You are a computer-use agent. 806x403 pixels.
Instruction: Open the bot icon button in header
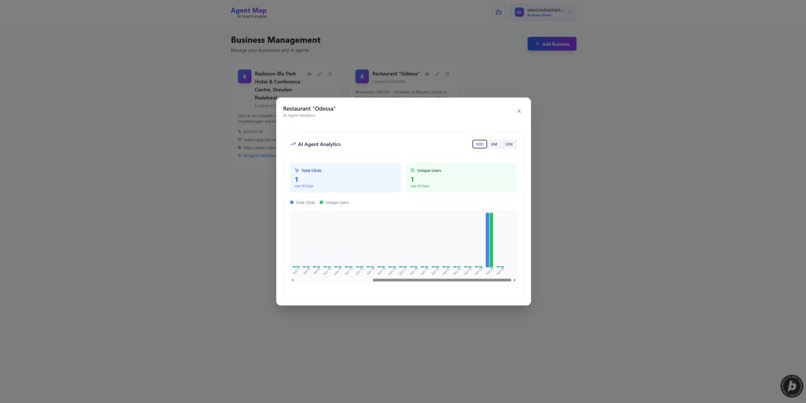[498, 12]
